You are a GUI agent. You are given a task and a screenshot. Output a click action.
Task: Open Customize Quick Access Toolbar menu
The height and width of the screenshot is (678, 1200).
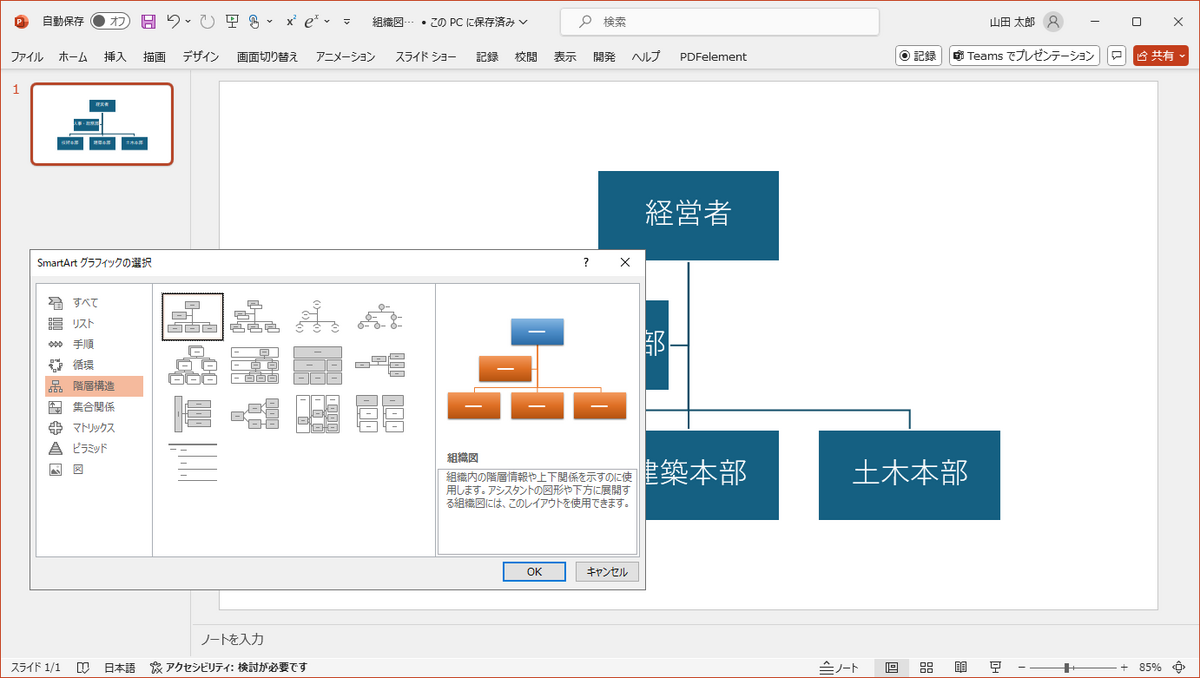coord(347,21)
